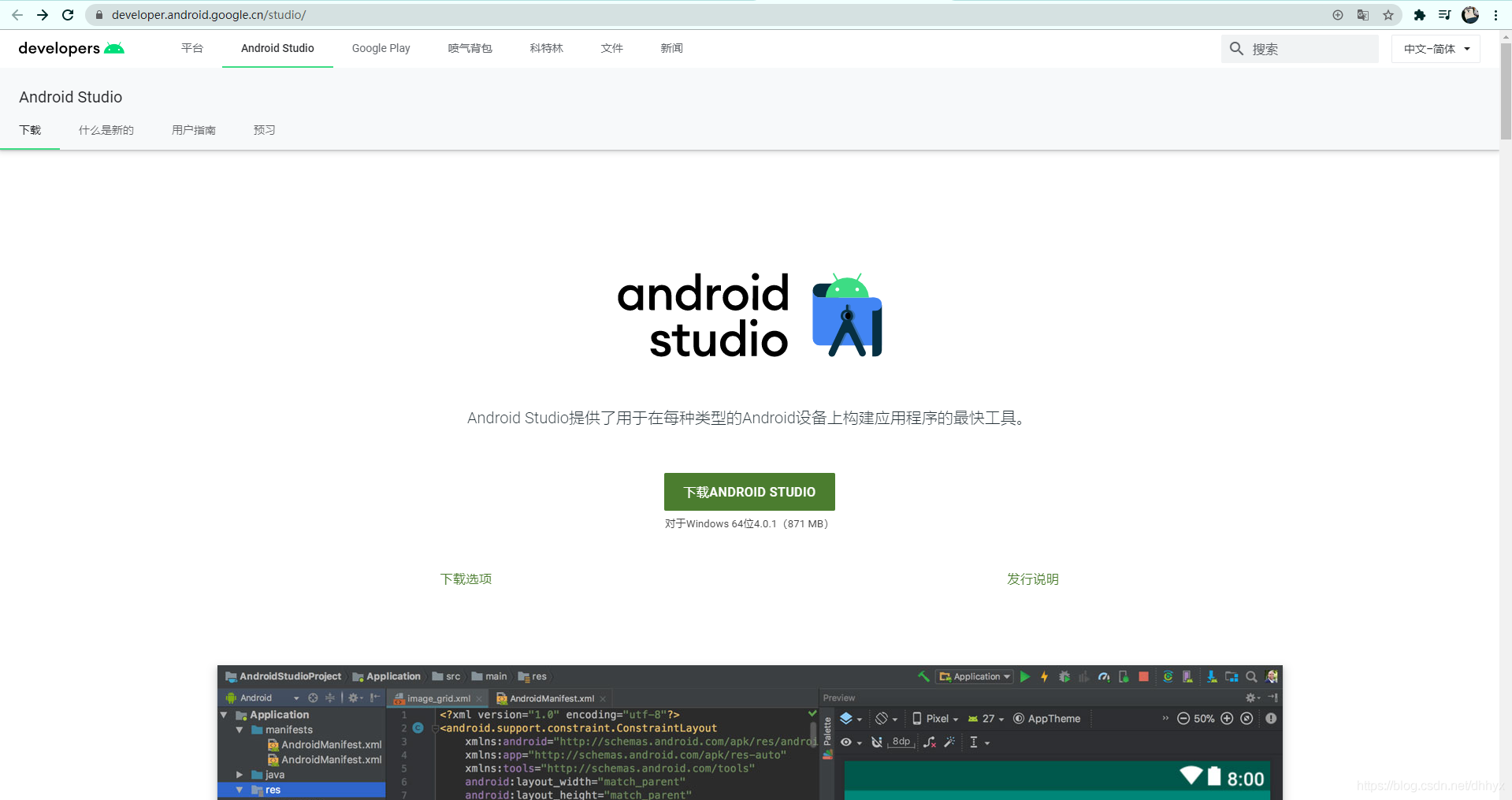Screen dimensions: 1512x800
Task: Open the media control playlist icon
Action: click(1445, 15)
